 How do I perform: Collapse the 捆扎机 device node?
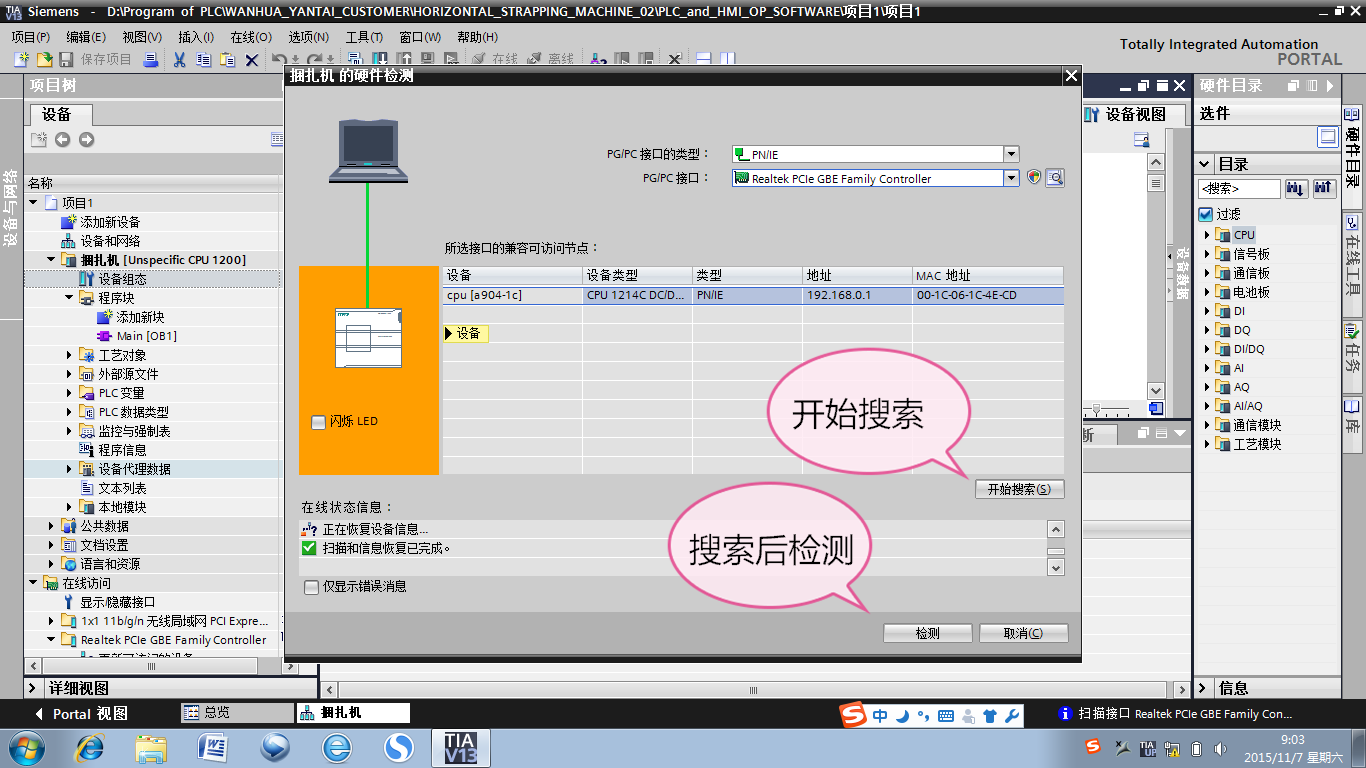(x=51, y=260)
